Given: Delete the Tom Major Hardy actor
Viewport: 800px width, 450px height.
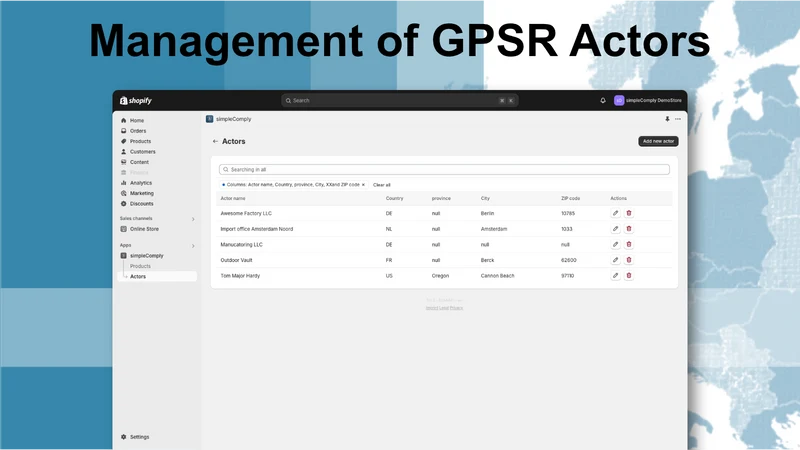Looking at the screenshot, I should (x=629, y=276).
